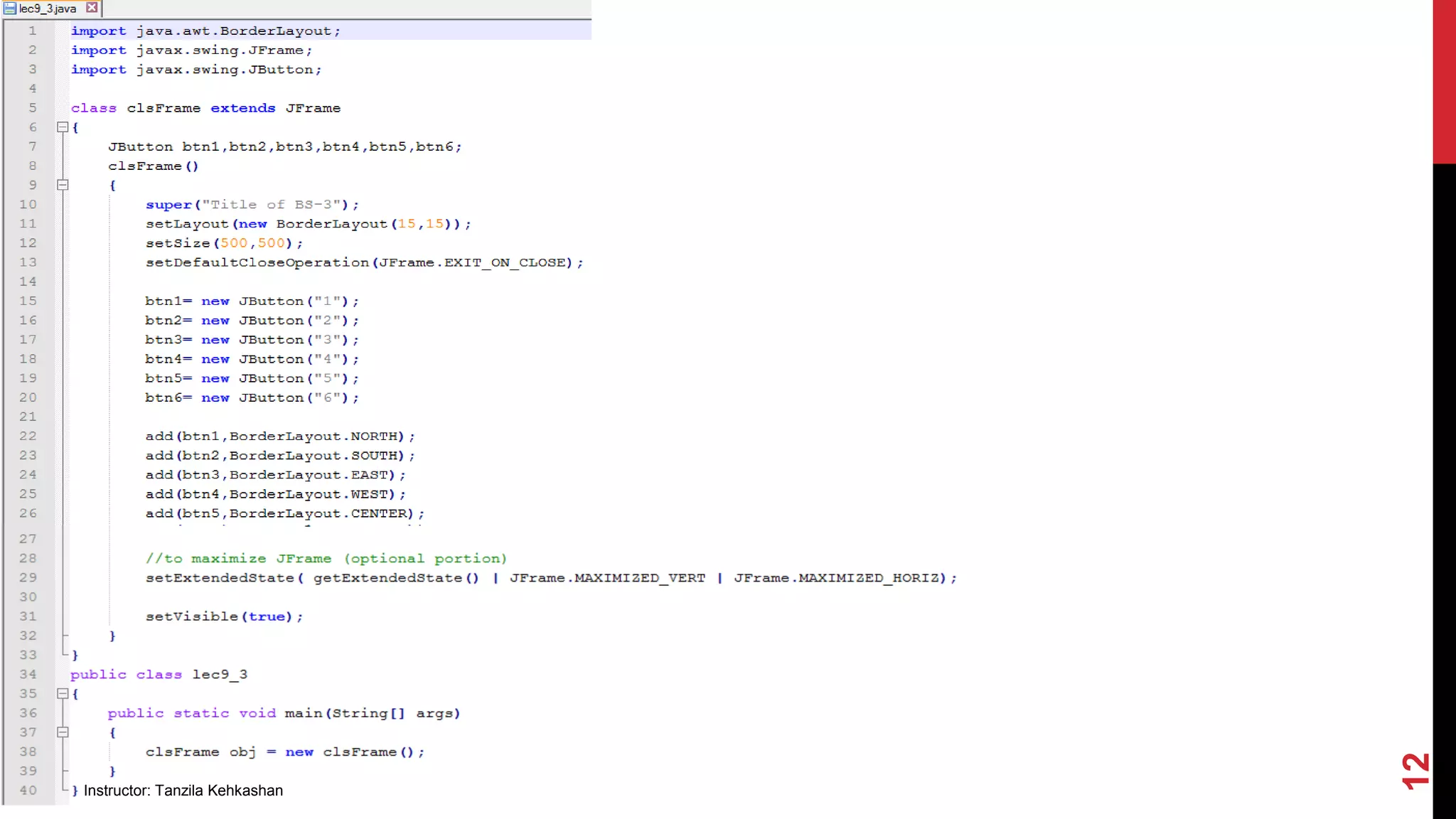
Task: Click line number 29 in the margin
Action: (x=28, y=577)
